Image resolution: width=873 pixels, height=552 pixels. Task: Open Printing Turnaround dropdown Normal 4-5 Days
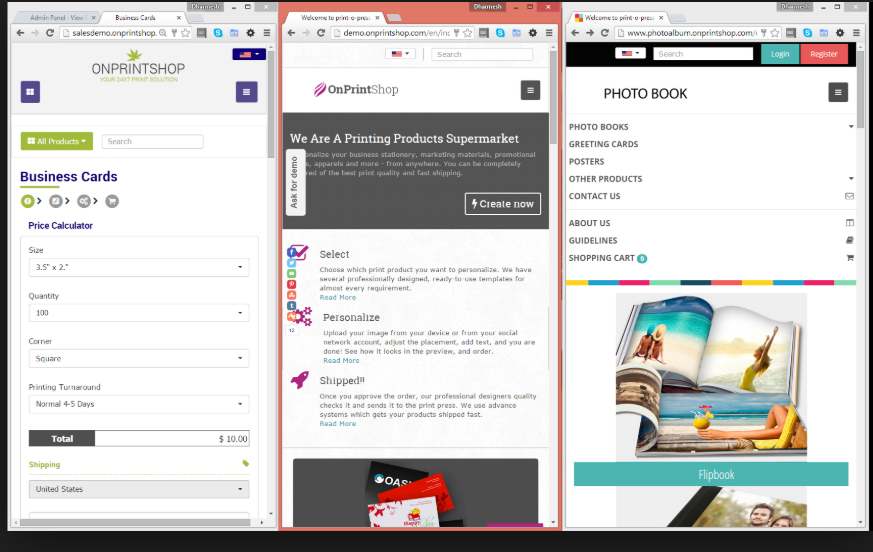(x=139, y=404)
